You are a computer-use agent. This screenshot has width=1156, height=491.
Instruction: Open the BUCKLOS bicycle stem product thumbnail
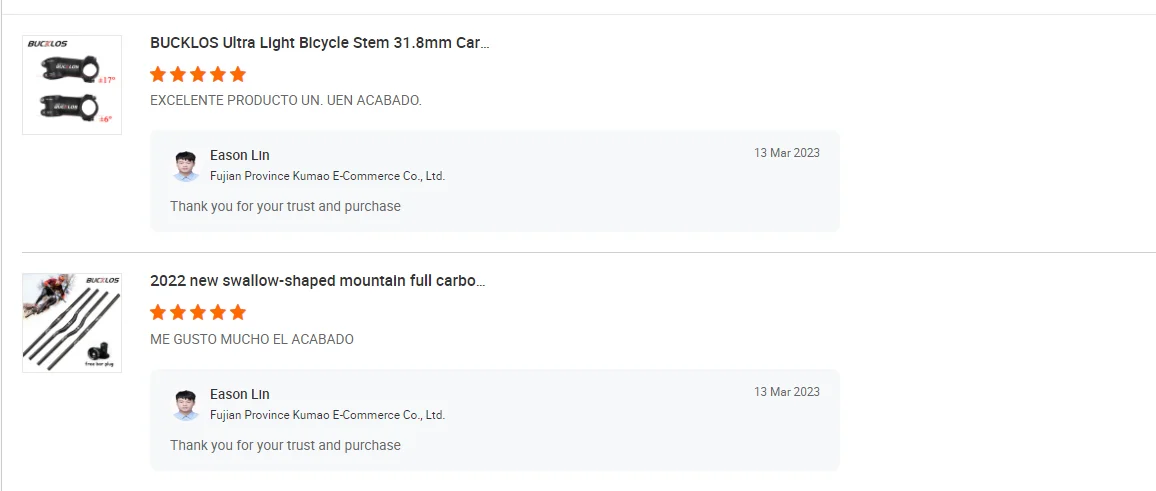[x=72, y=85]
